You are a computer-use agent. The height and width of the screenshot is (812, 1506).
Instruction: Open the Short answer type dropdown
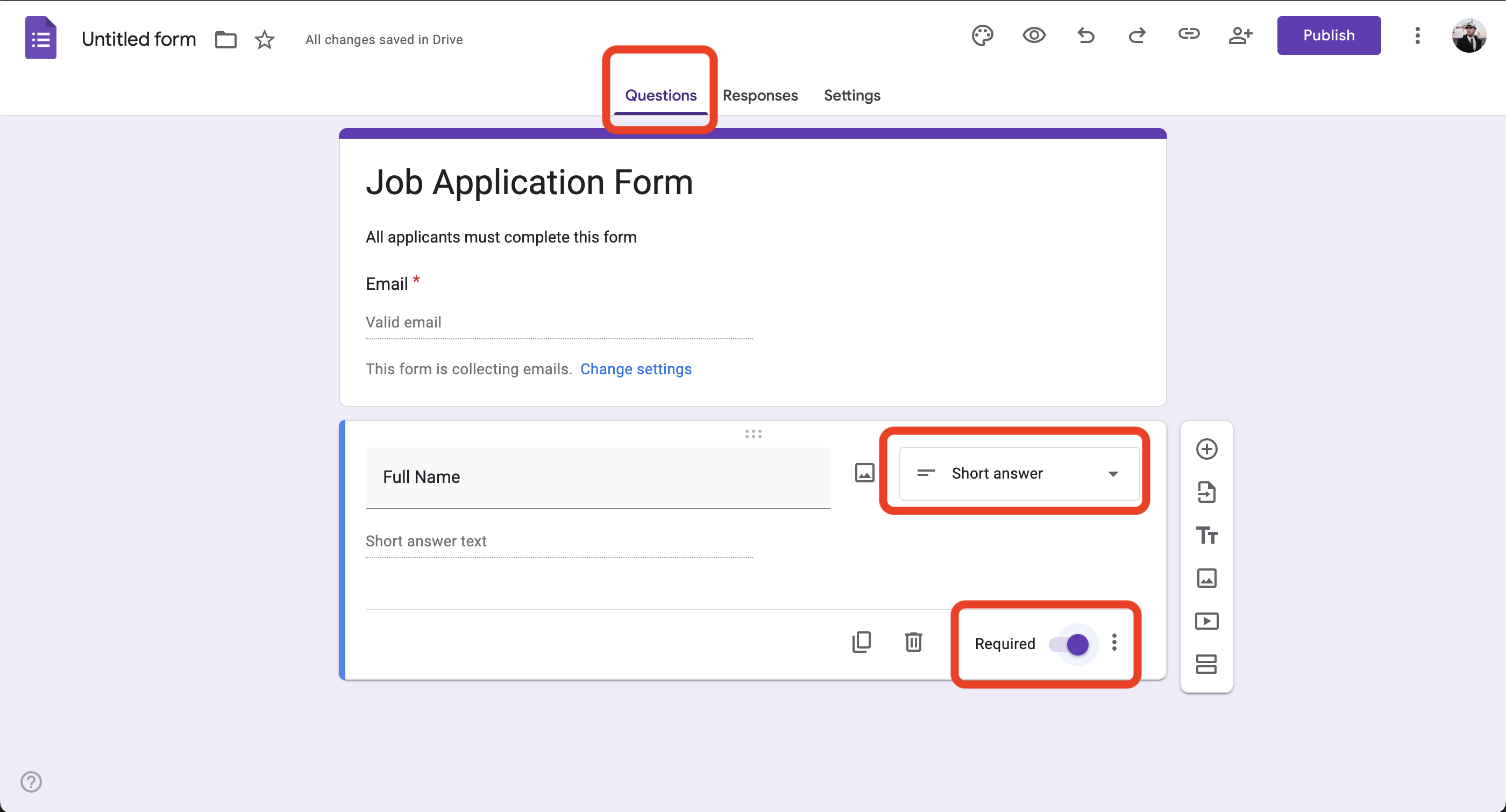[1019, 474]
